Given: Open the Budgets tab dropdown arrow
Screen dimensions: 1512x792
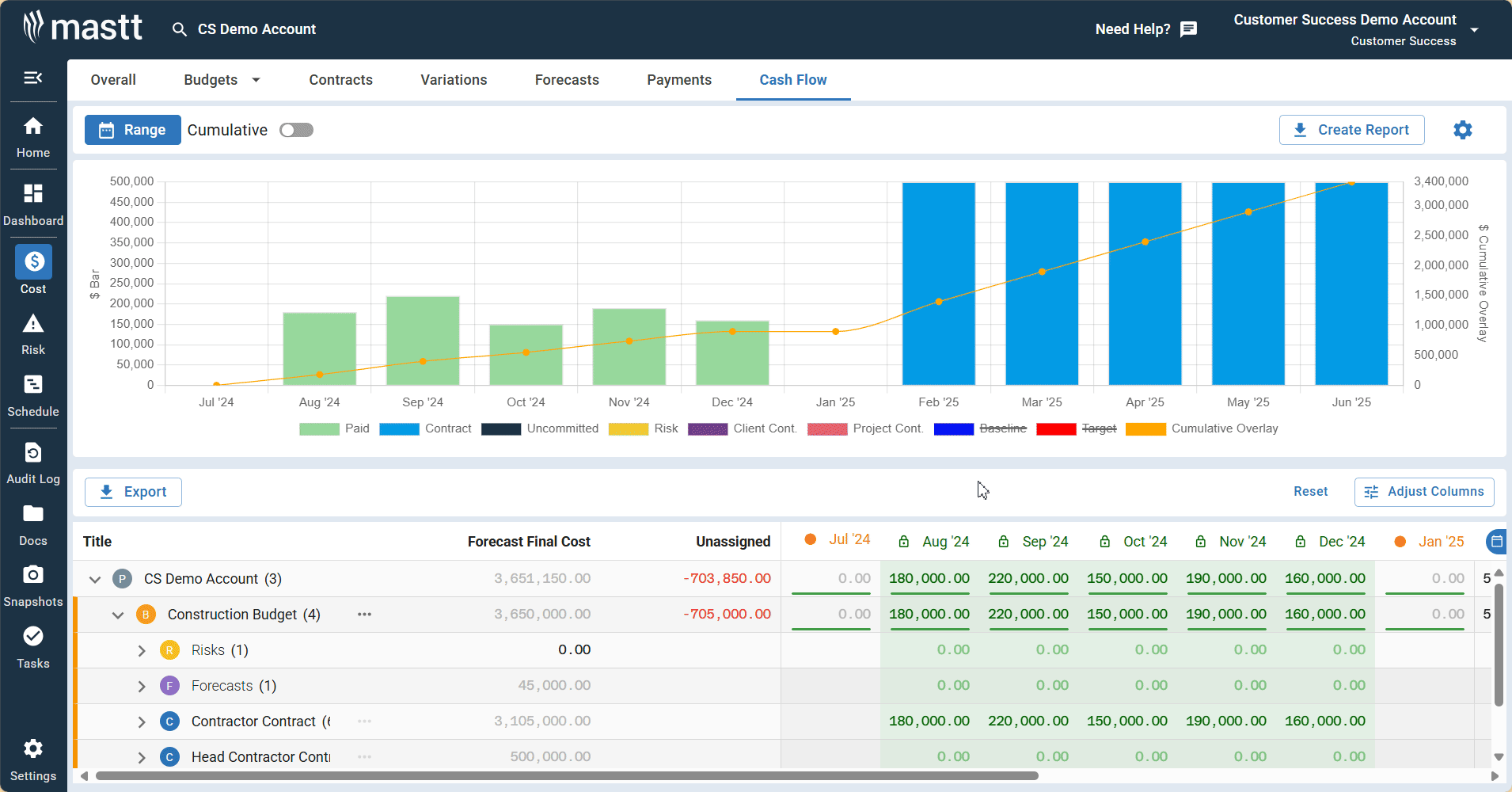Looking at the screenshot, I should tap(256, 80).
